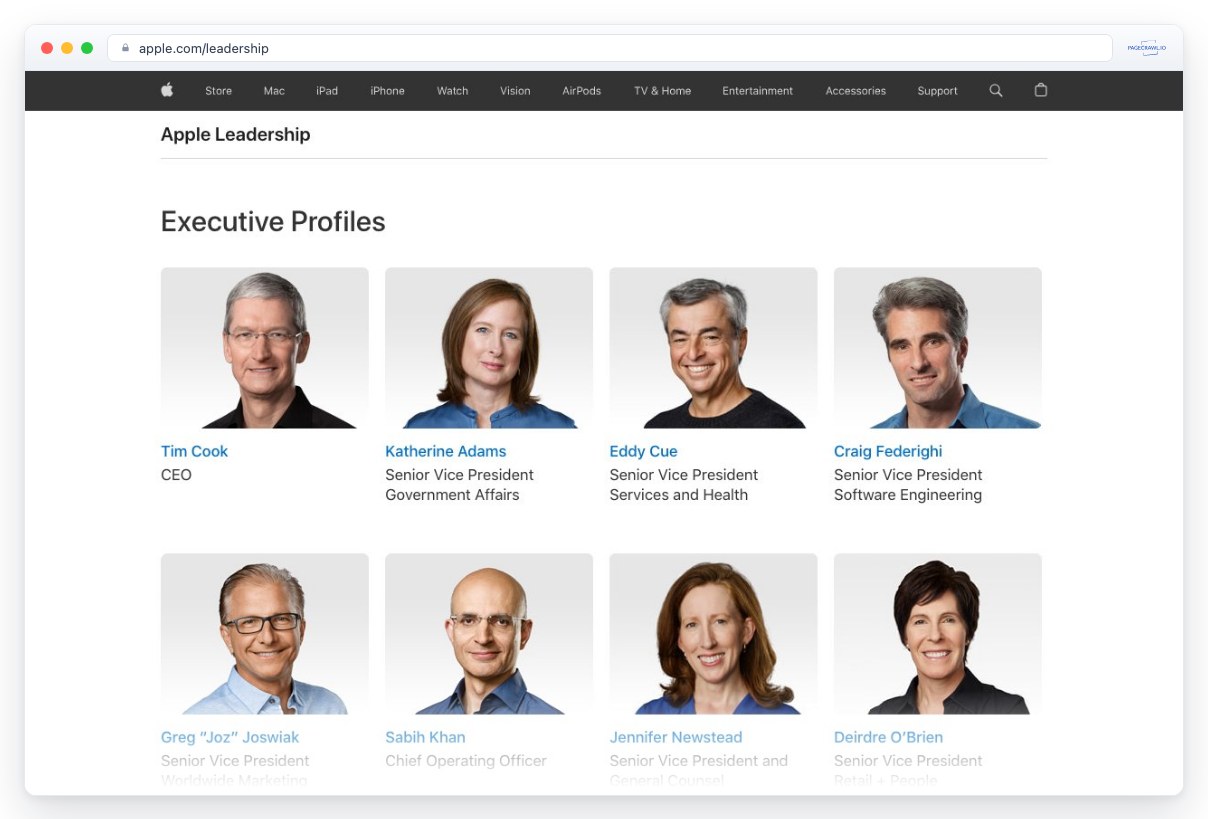Open Tim Cook's profile link

(x=194, y=451)
